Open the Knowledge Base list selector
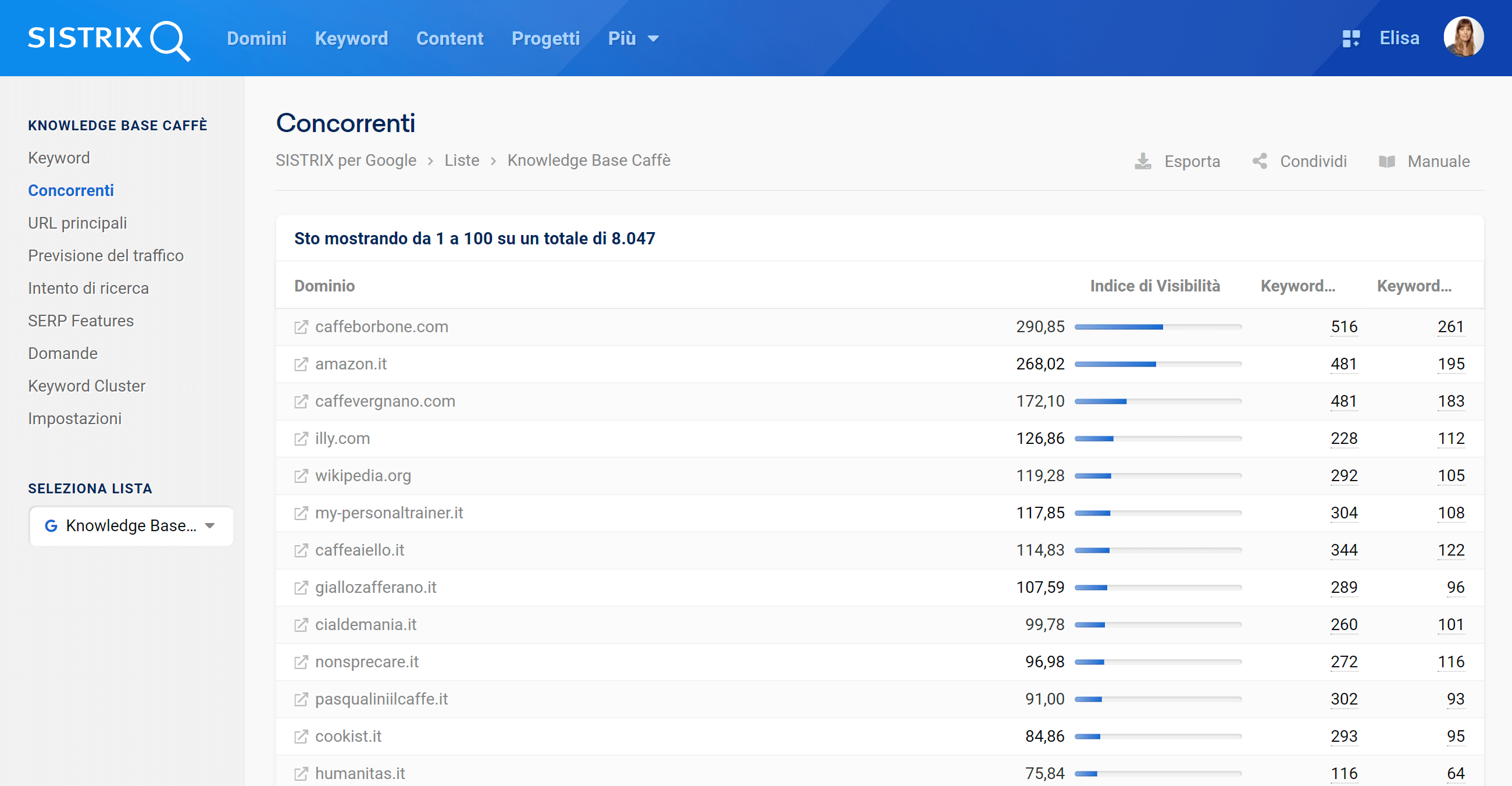Viewport: 1512px width, 786px height. (131, 526)
